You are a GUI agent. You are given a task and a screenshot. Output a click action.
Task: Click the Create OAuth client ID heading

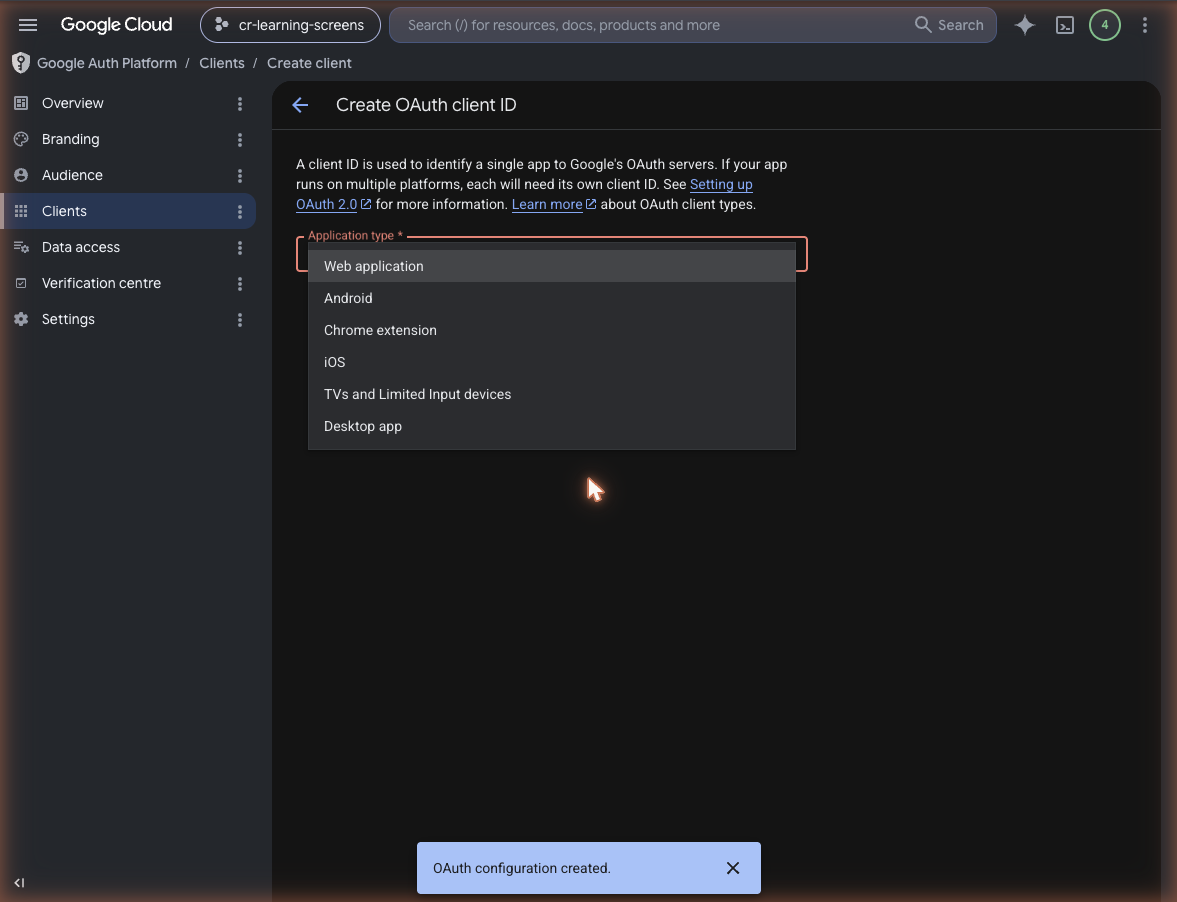[x=426, y=105]
